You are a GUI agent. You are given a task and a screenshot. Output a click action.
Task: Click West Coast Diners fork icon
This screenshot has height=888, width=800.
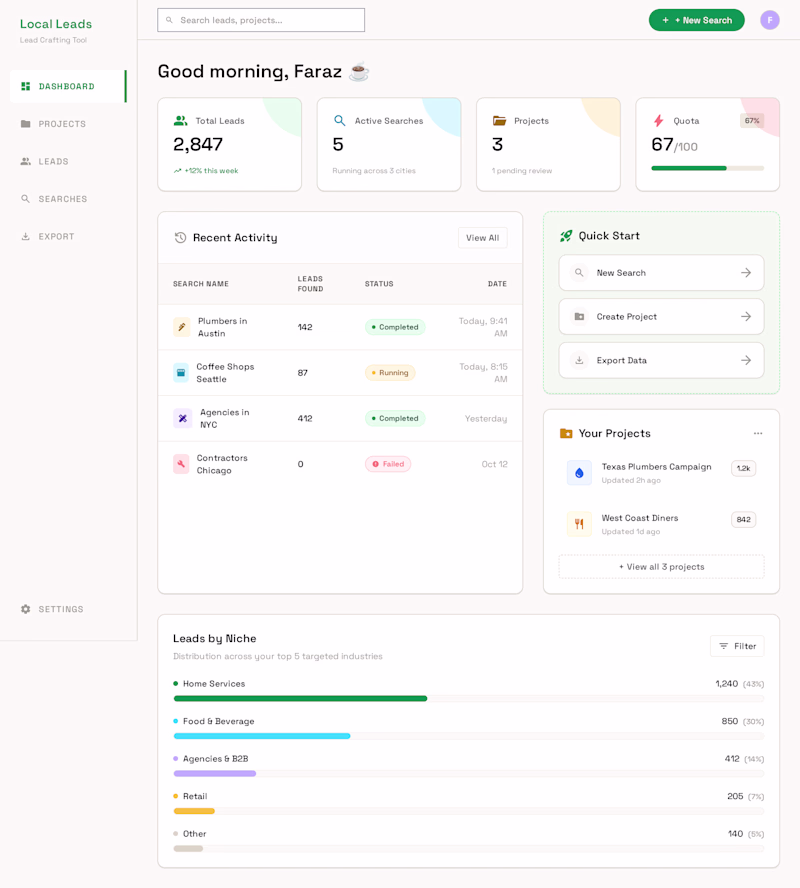579,524
